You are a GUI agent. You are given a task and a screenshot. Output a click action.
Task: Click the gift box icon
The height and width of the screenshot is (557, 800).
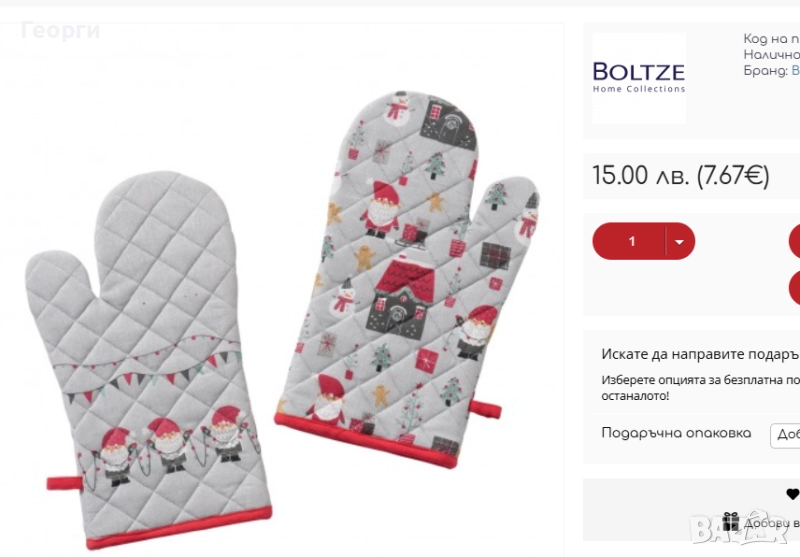[x=731, y=522]
